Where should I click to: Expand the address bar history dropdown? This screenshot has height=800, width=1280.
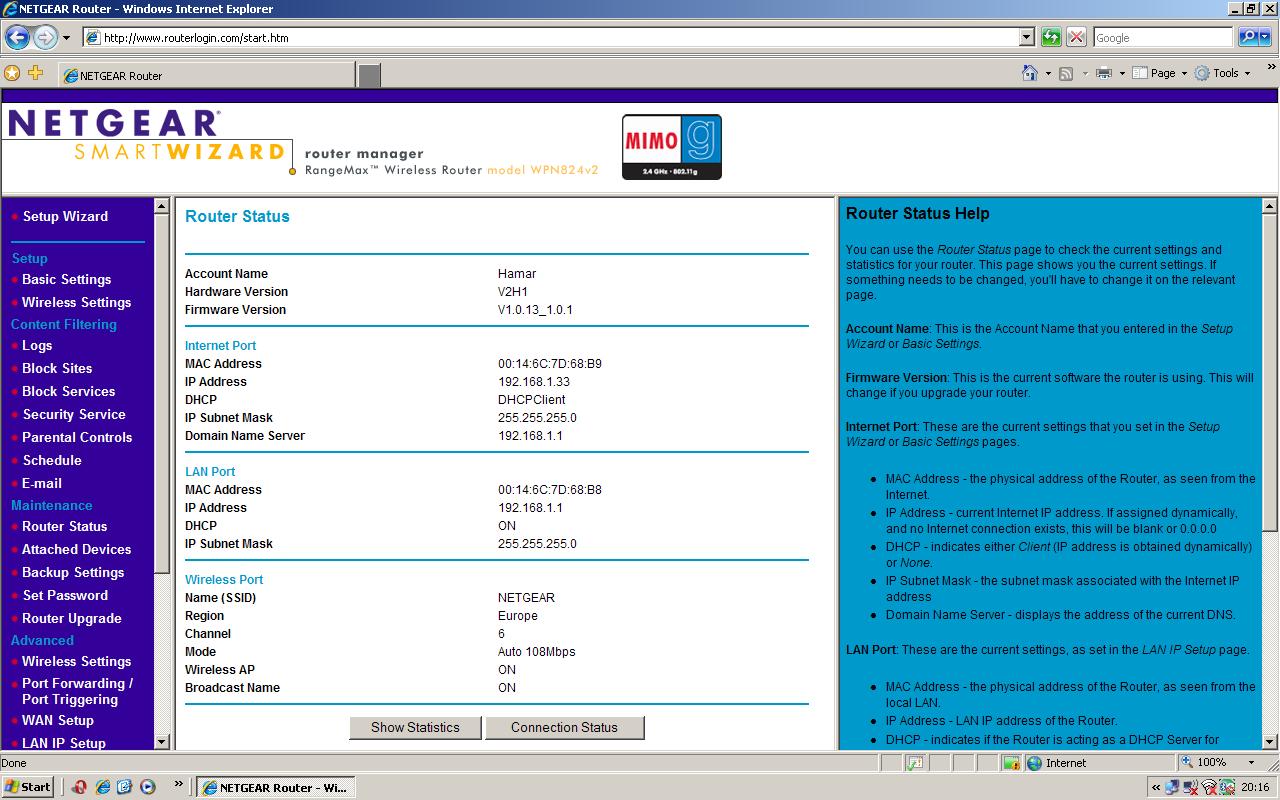(1027, 38)
